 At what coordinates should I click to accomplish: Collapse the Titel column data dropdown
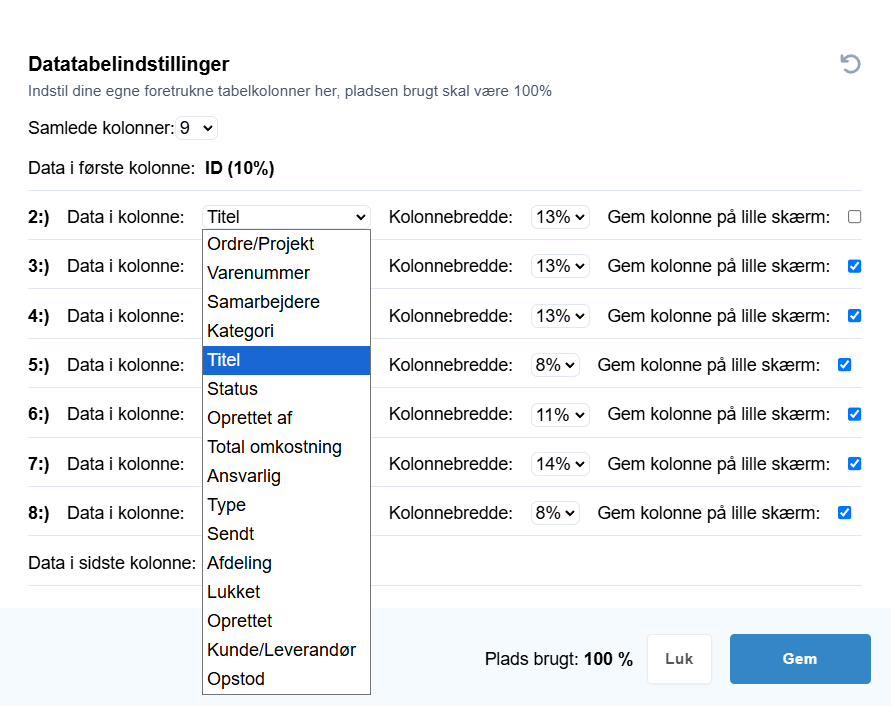coord(286,217)
